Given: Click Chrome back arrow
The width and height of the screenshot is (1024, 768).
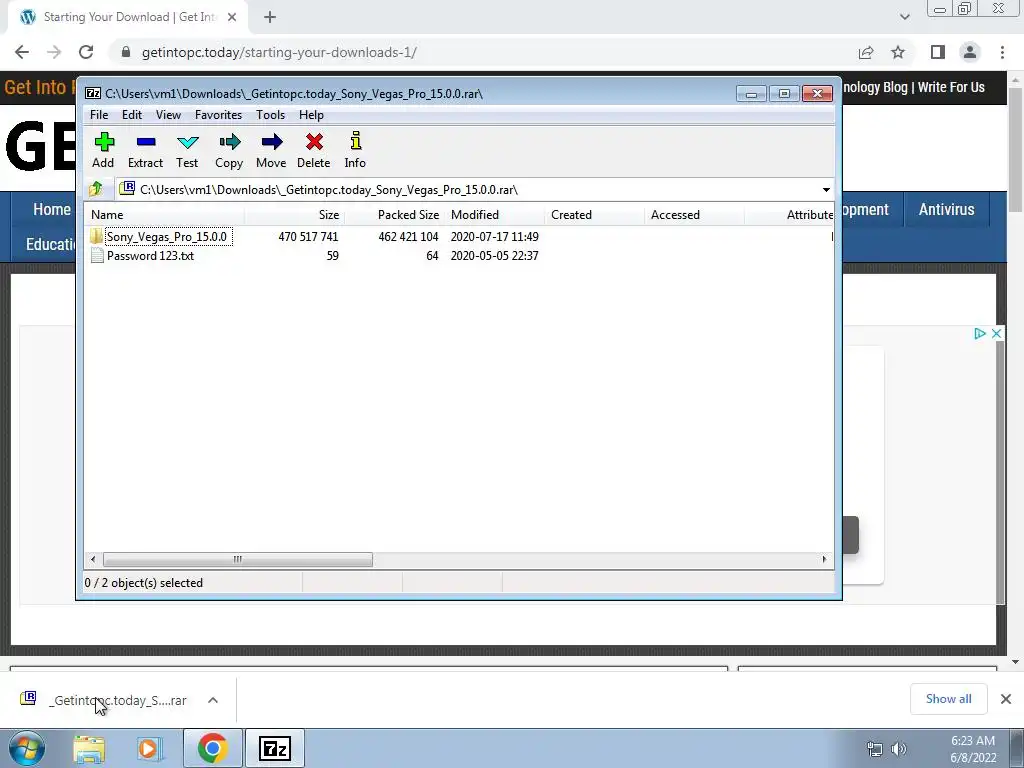Looking at the screenshot, I should 22,52.
